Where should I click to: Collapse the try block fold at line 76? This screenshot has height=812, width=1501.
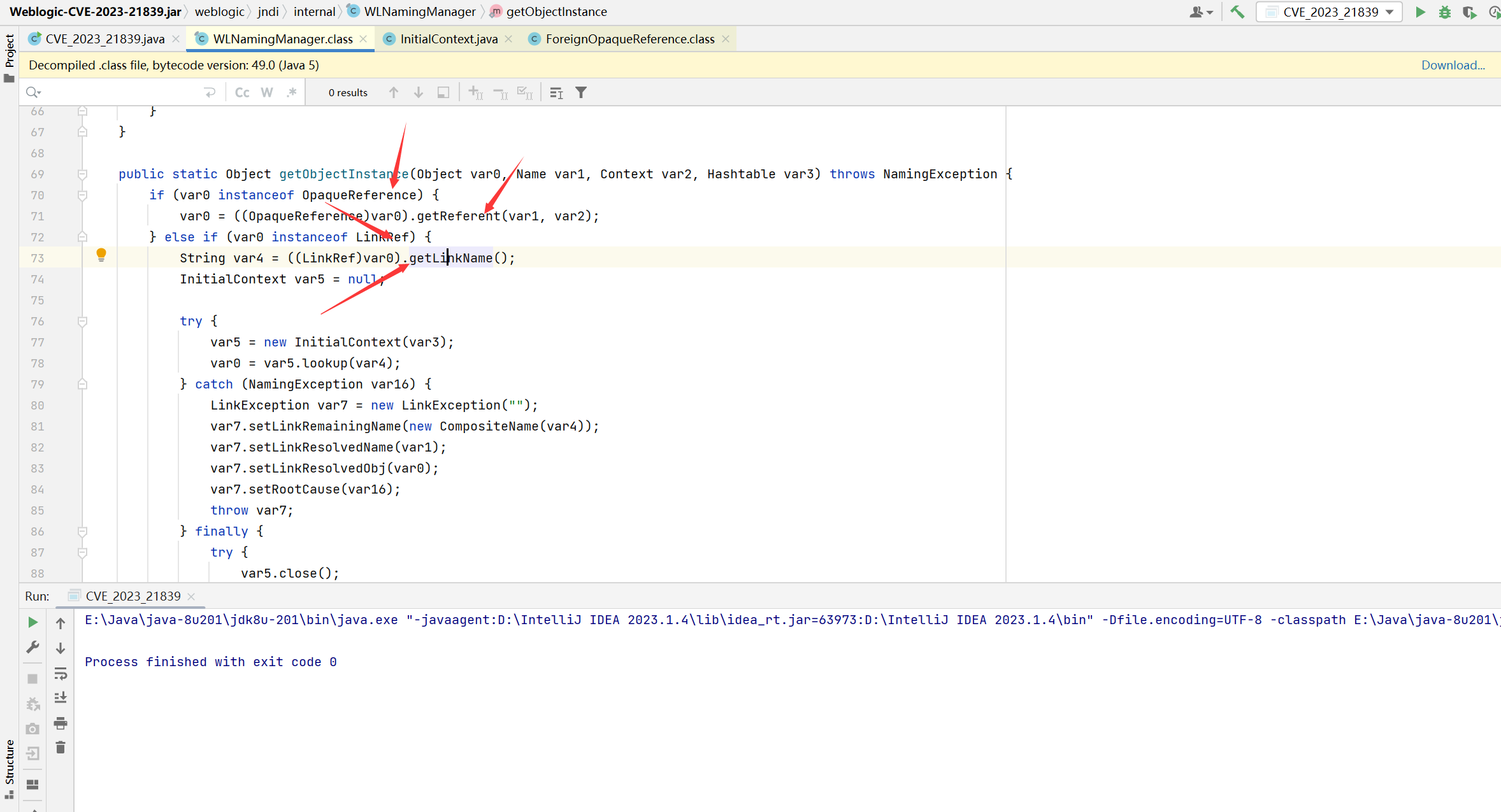(82, 322)
